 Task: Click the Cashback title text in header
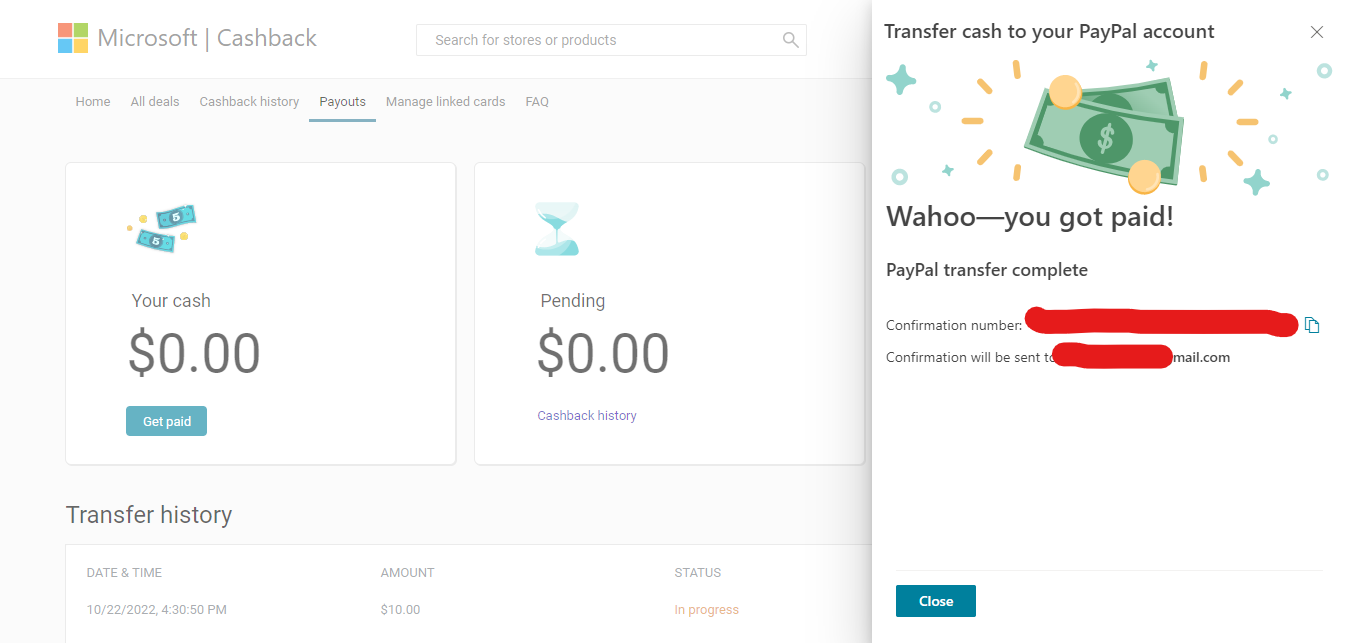pos(267,39)
